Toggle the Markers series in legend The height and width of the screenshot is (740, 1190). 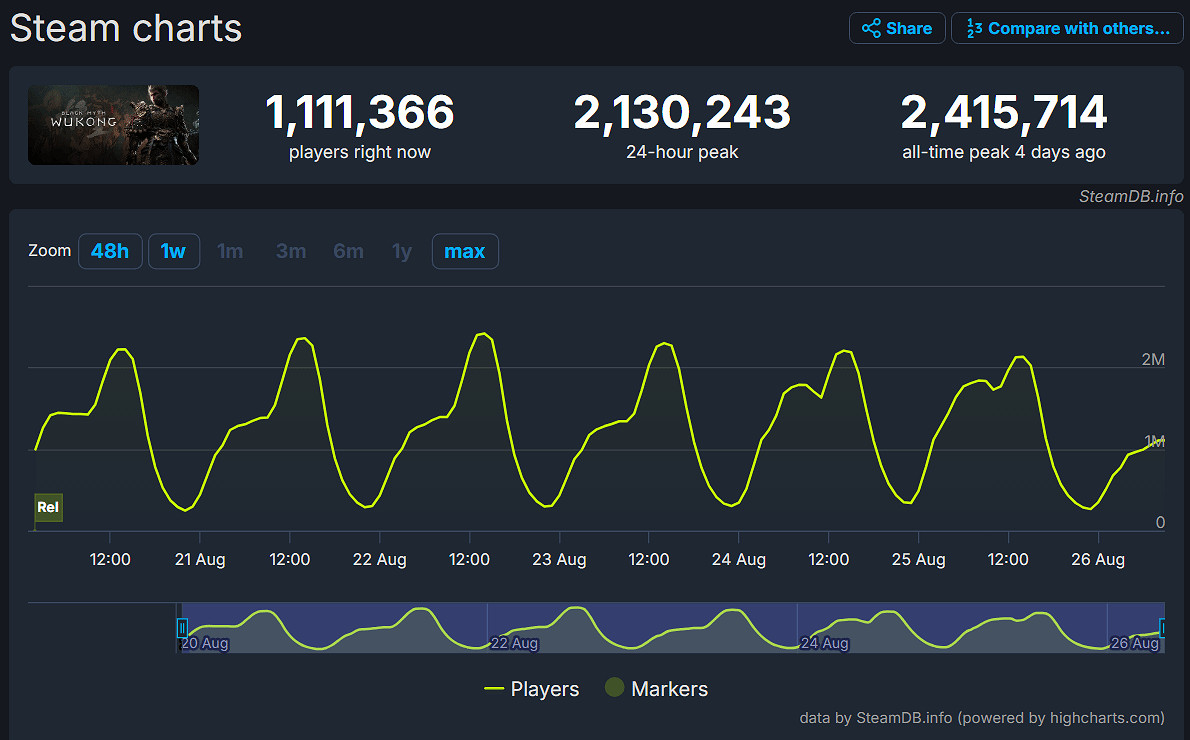656,689
